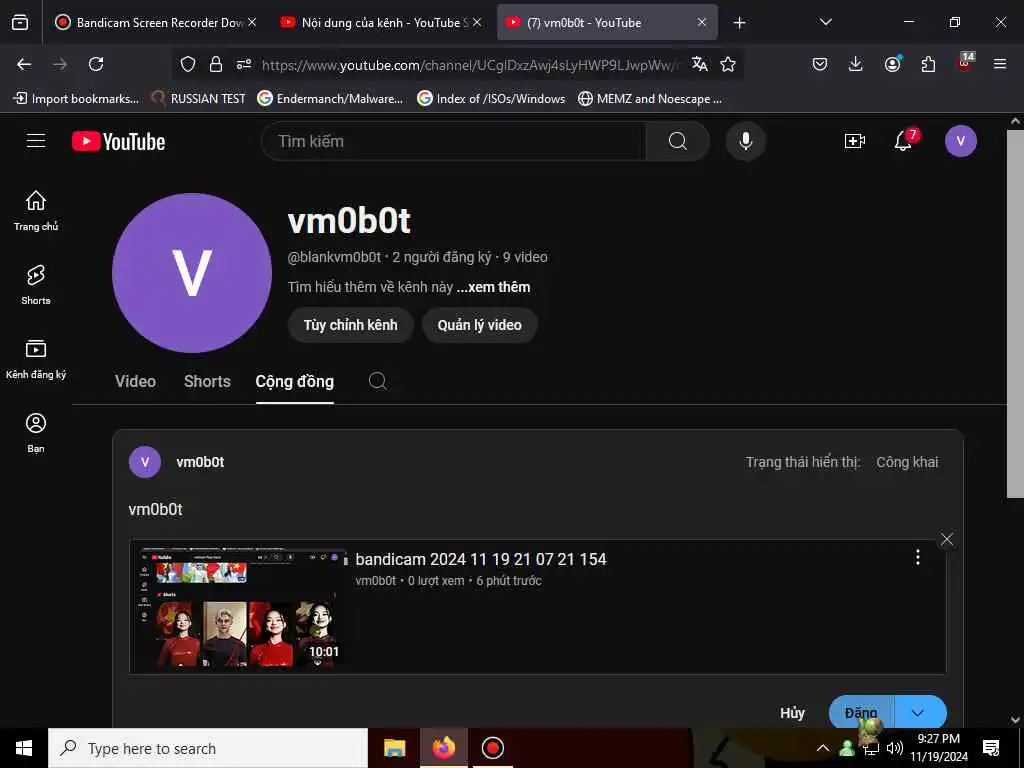The height and width of the screenshot is (768, 1024).
Task: Select the vm0b0t YouTube browser tab
Action: (x=607, y=22)
